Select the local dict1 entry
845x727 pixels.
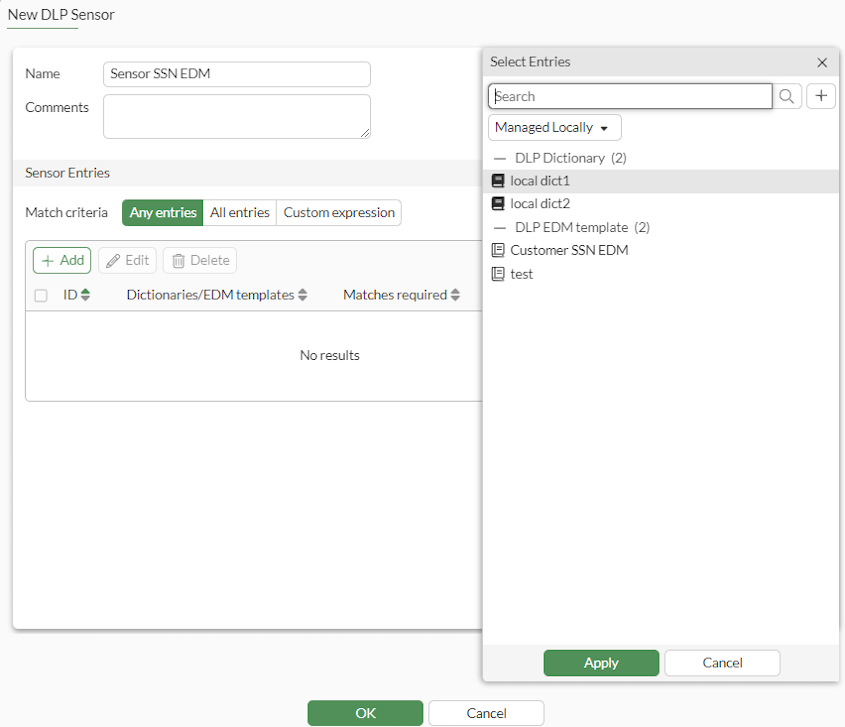[661, 181]
